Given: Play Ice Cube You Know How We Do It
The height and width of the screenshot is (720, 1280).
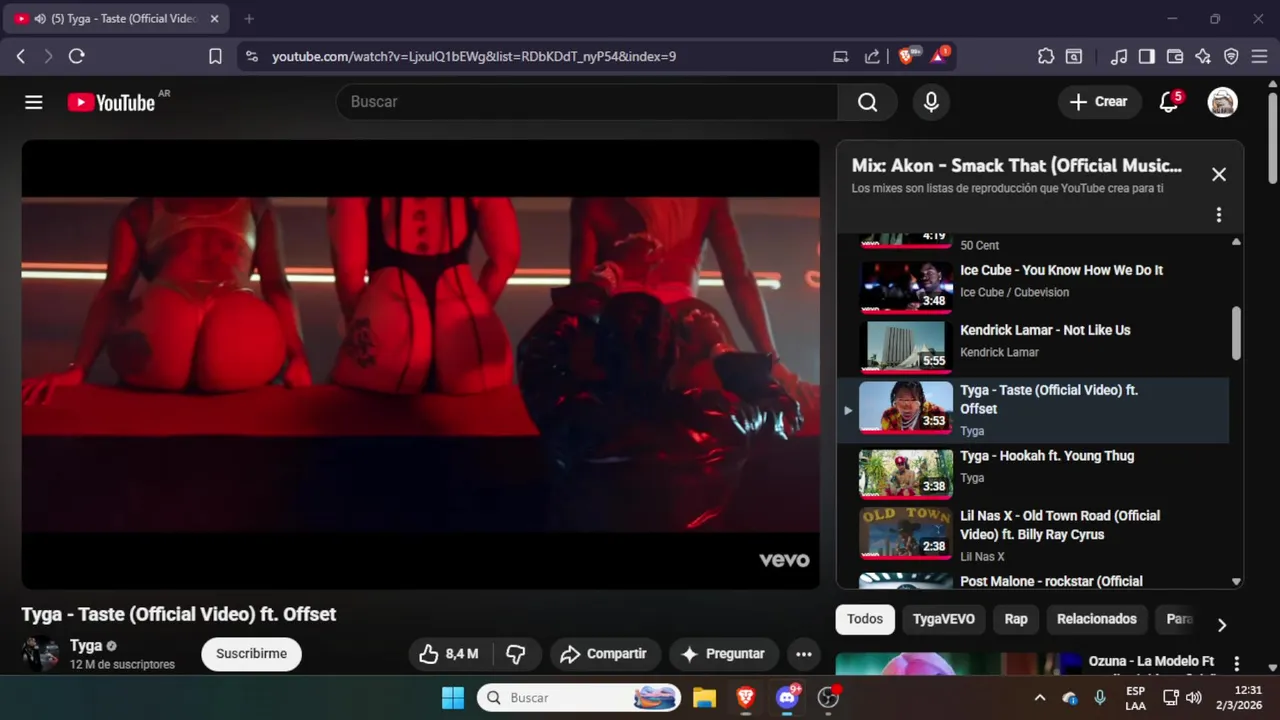Looking at the screenshot, I should [1034, 287].
